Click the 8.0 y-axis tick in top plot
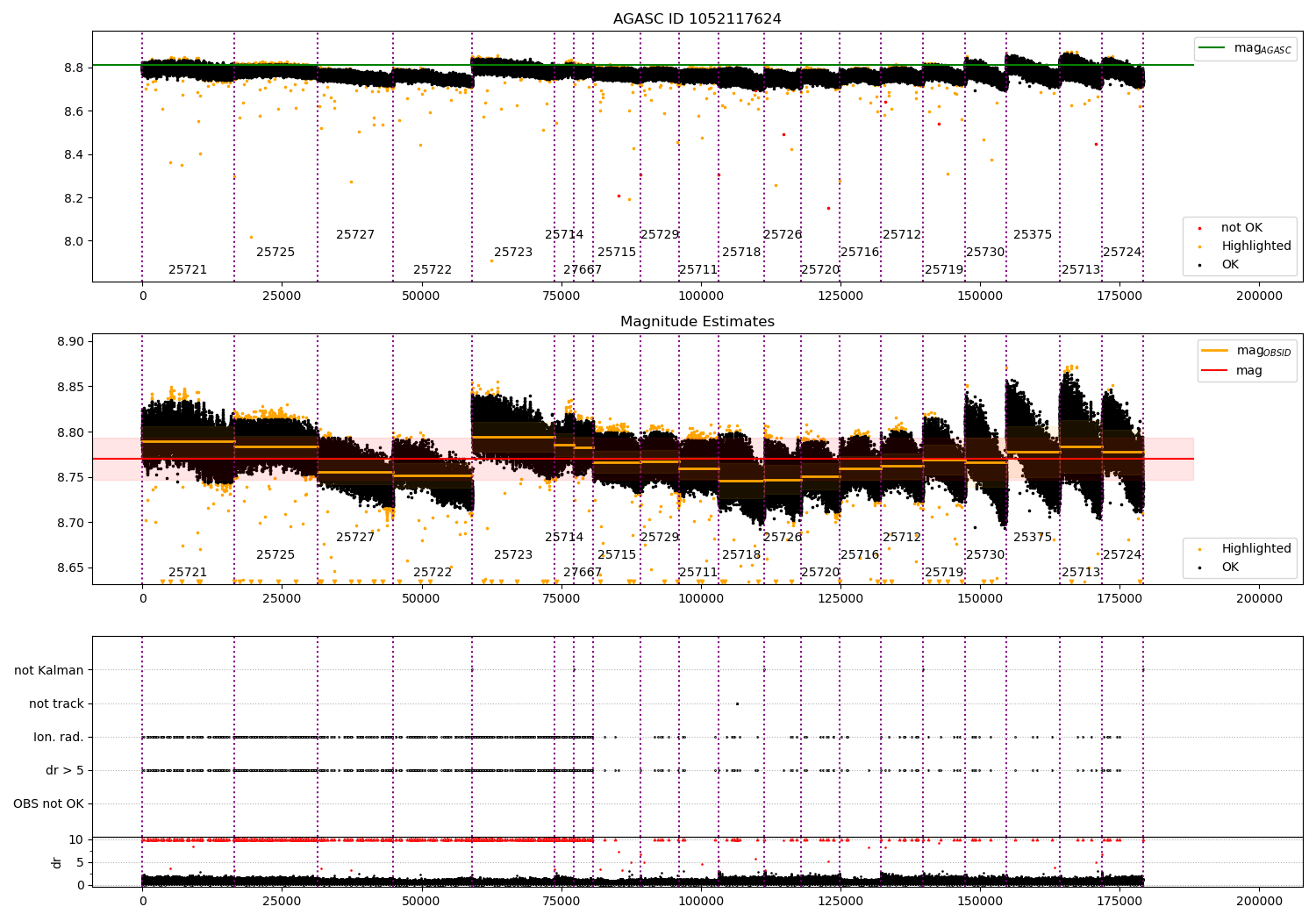This screenshot has height=921, width=1316. [74, 242]
